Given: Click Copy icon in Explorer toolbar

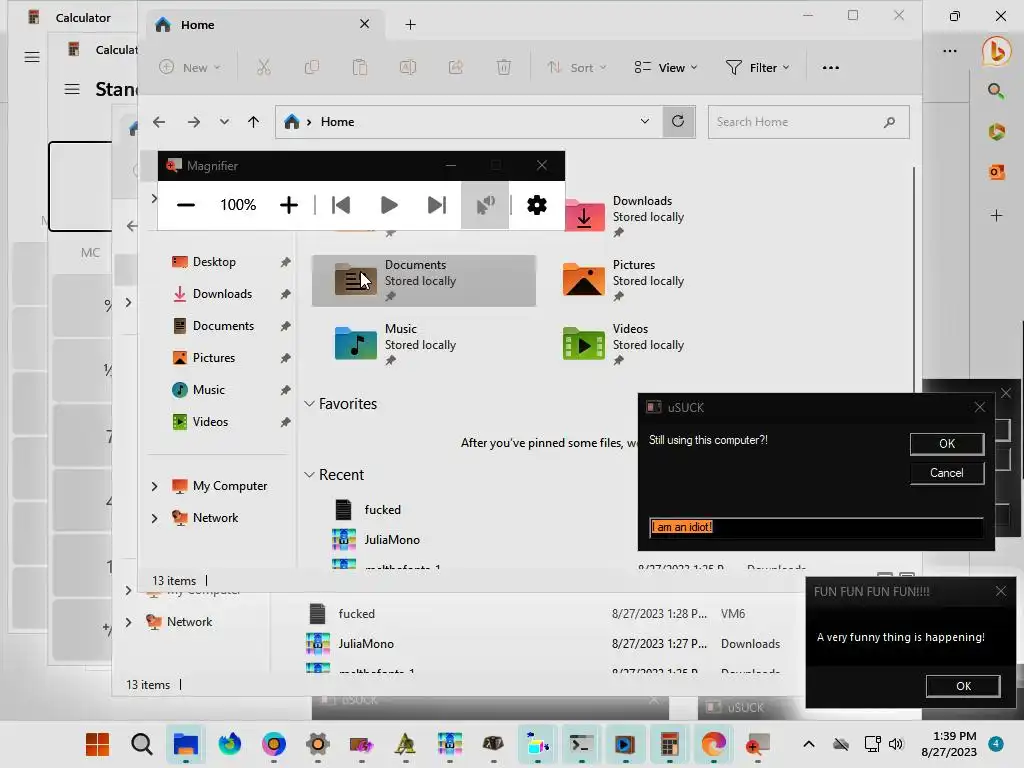Looking at the screenshot, I should [x=312, y=67].
